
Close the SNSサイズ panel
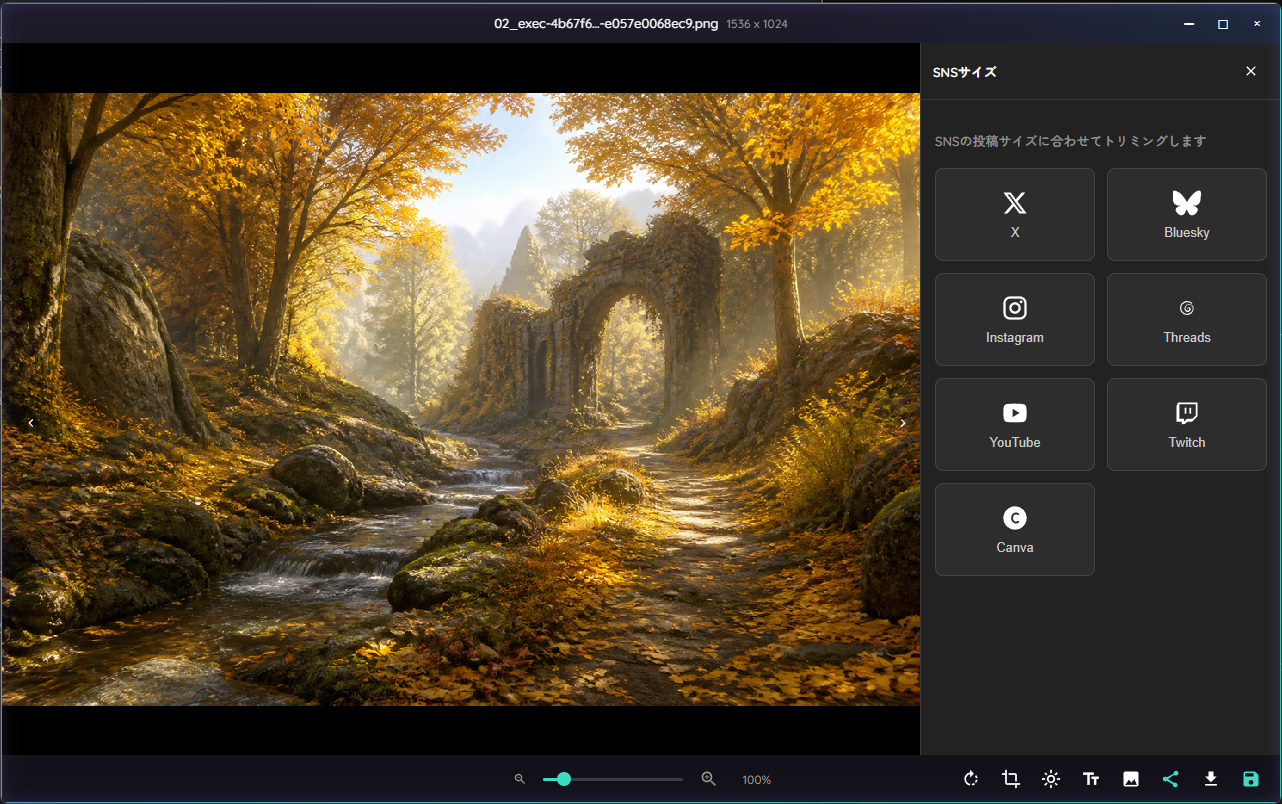[x=1251, y=71]
